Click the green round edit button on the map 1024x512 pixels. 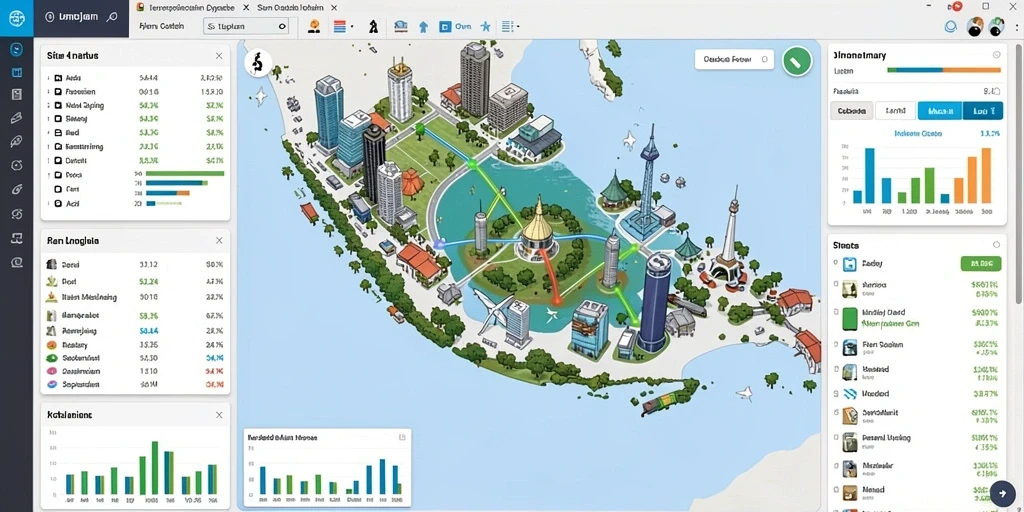pyautogui.click(x=797, y=62)
